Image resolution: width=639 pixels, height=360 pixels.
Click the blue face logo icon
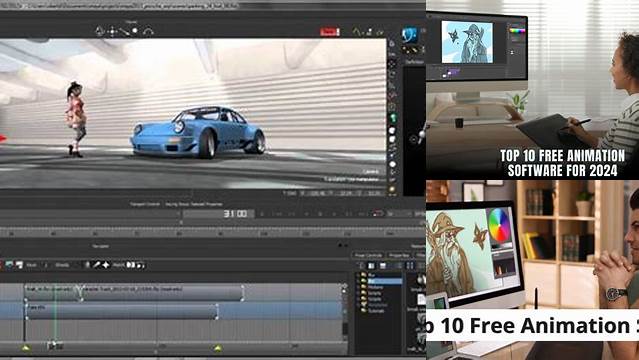click(x=409, y=35)
